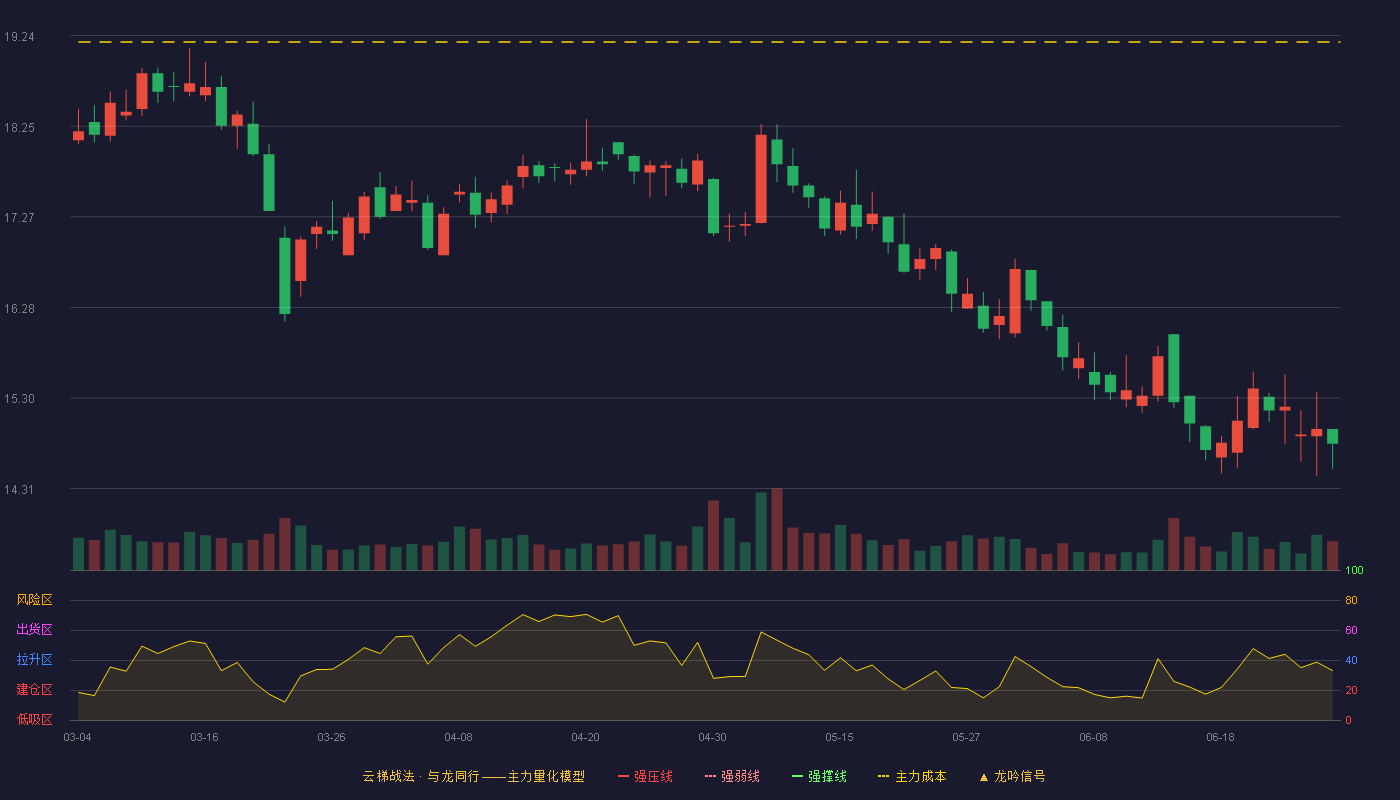1400x800 pixels.
Task: Click the 14.31 price axis label
Action: pos(19,490)
